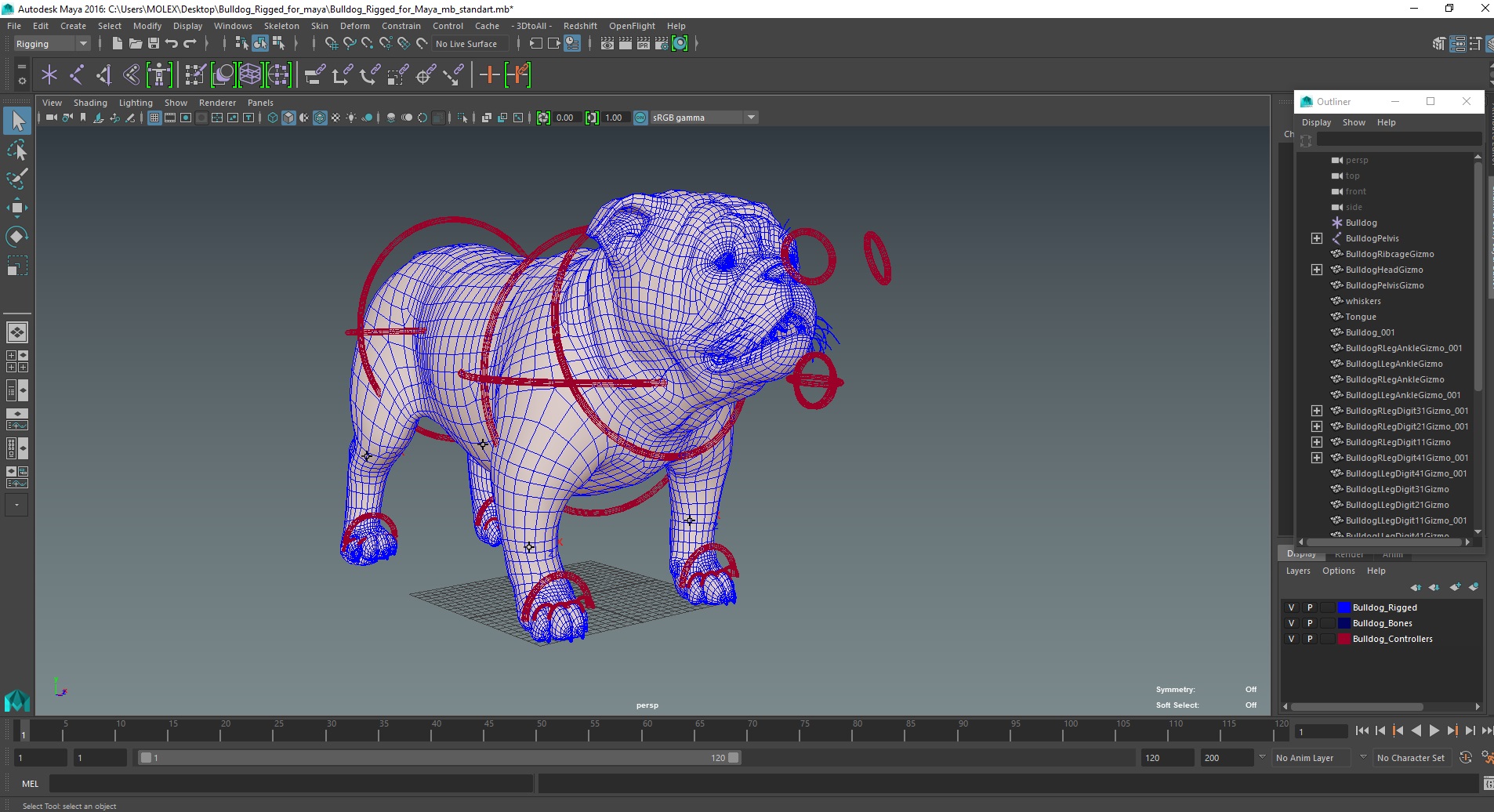Click the IPR render icon
Image resolution: width=1494 pixels, height=812 pixels.
point(644,44)
